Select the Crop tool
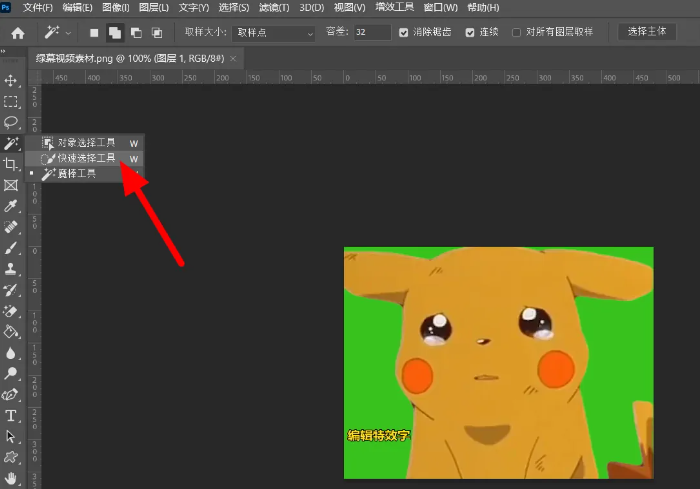 pyautogui.click(x=12, y=164)
